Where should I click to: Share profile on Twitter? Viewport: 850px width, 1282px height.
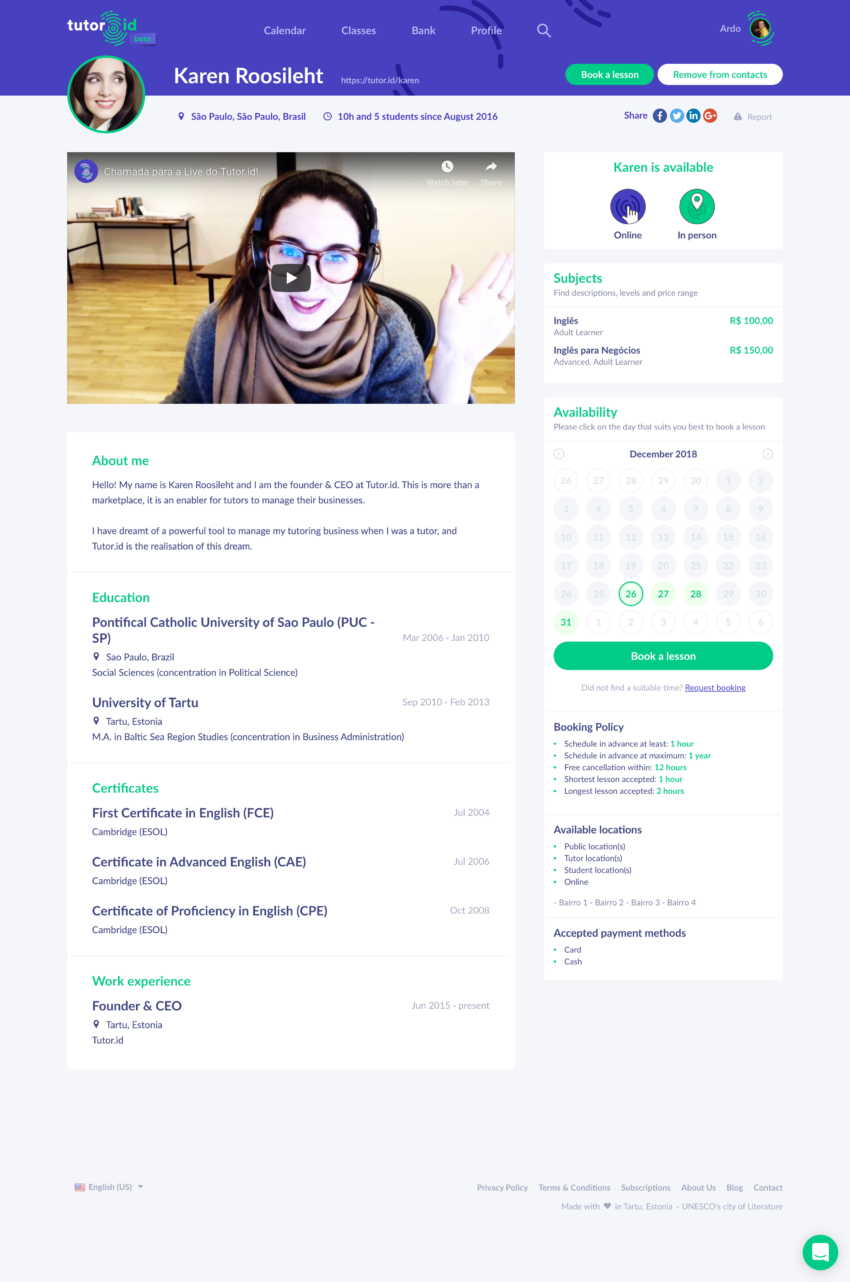677,116
